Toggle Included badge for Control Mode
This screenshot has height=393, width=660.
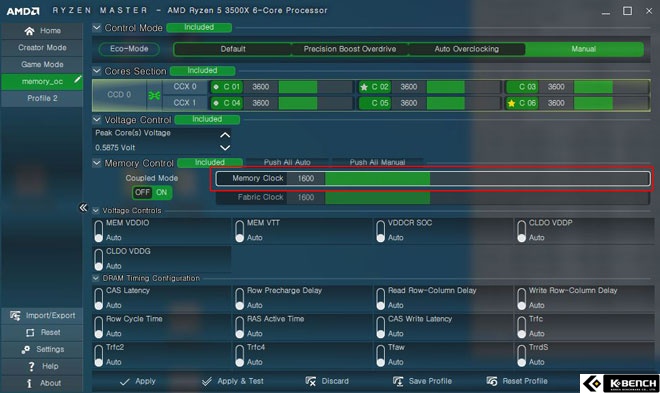tap(199, 27)
